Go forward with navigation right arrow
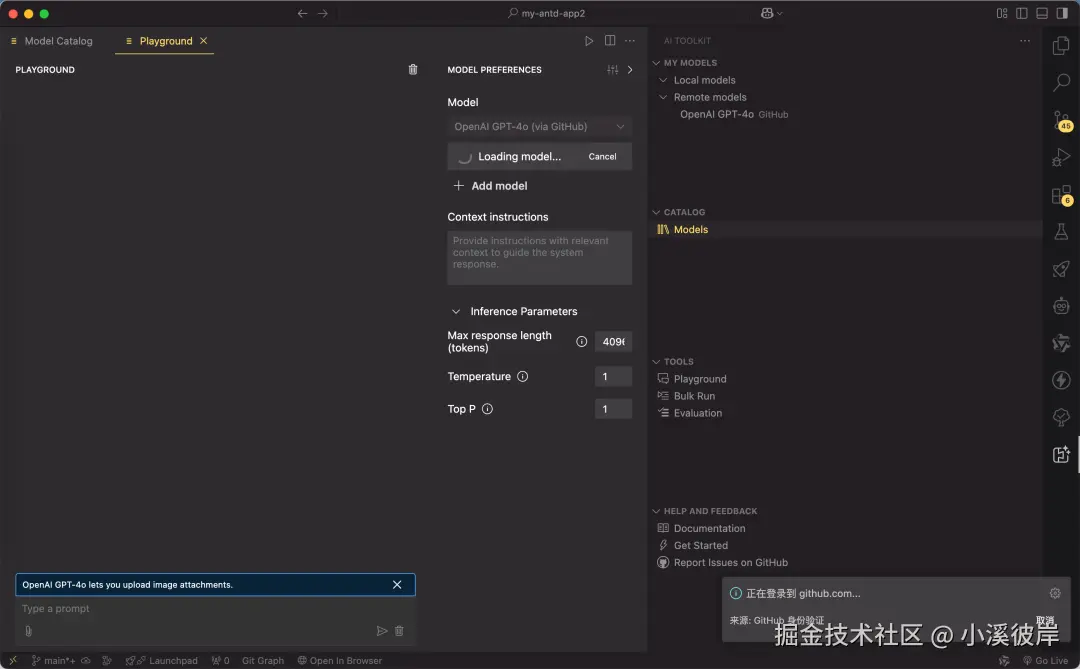Image resolution: width=1080 pixels, height=669 pixels. tap(322, 13)
